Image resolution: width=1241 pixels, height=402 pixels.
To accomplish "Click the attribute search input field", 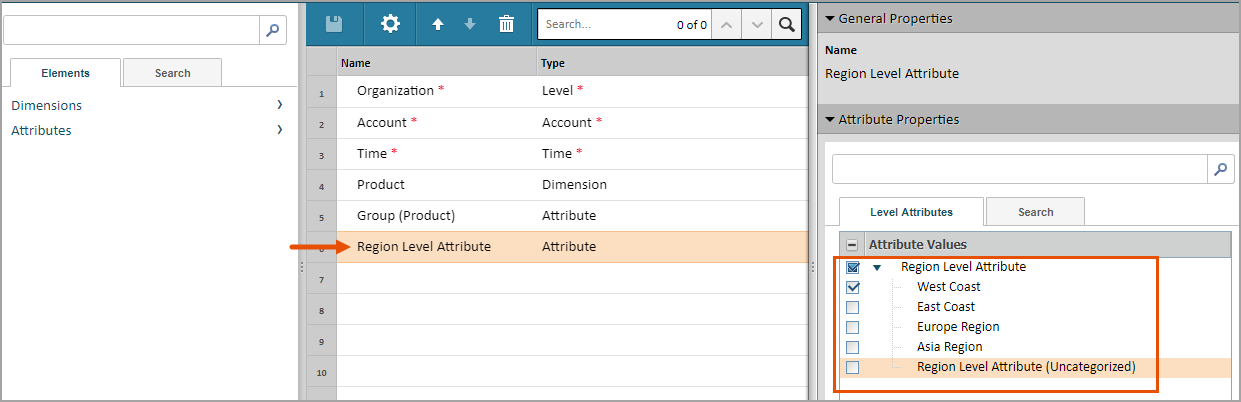I will point(1020,169).
